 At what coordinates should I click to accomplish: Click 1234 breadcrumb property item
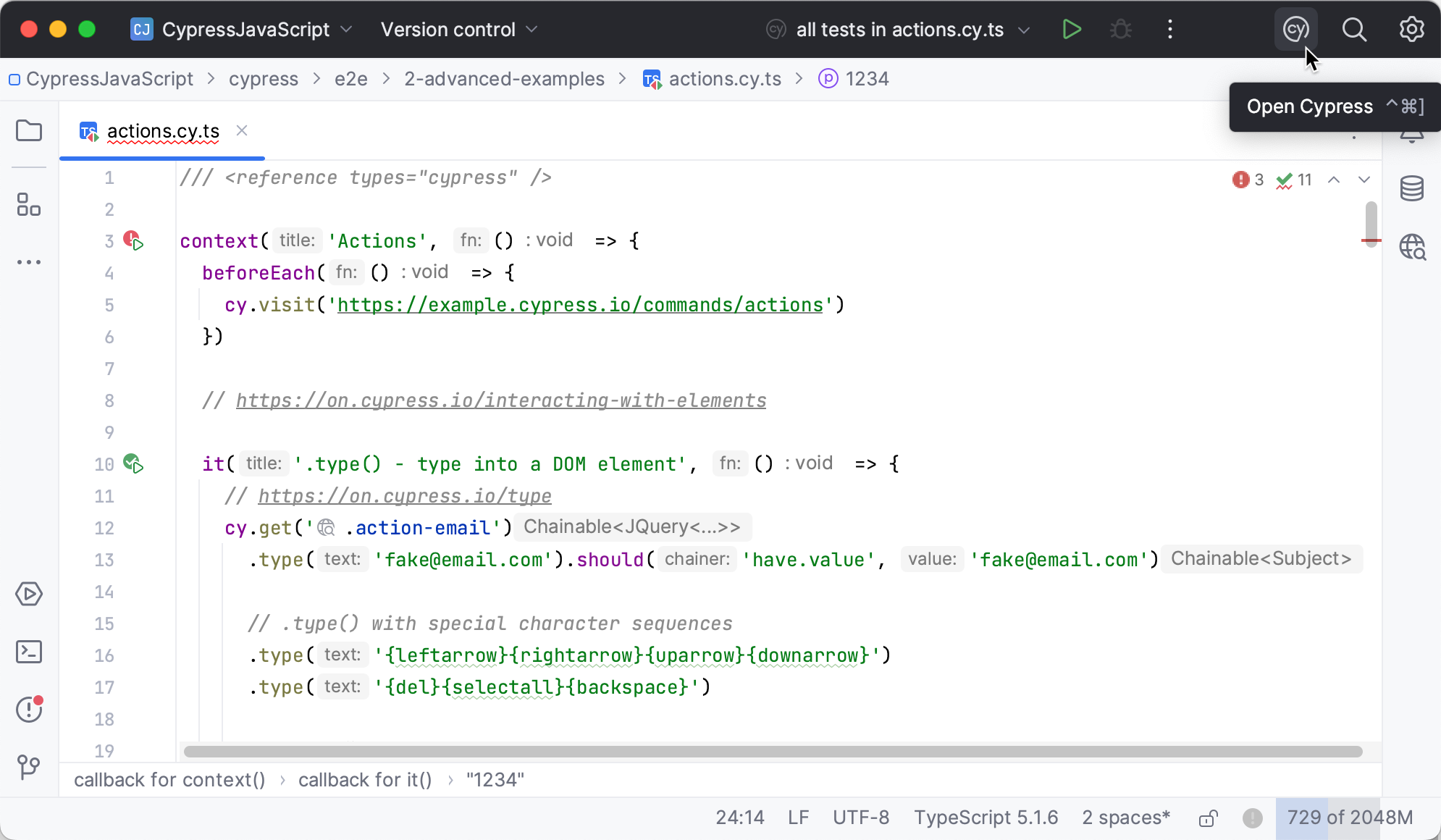(854, 79)
